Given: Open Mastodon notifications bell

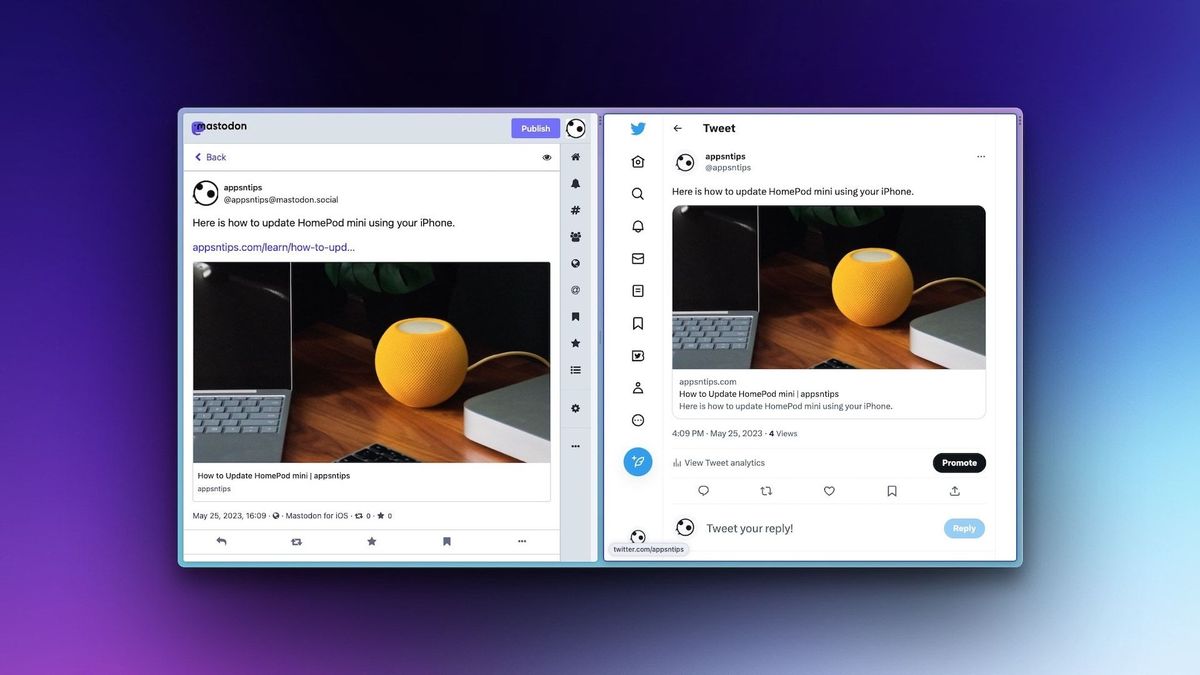Looking at the screenshot, I should click(575, 183).
